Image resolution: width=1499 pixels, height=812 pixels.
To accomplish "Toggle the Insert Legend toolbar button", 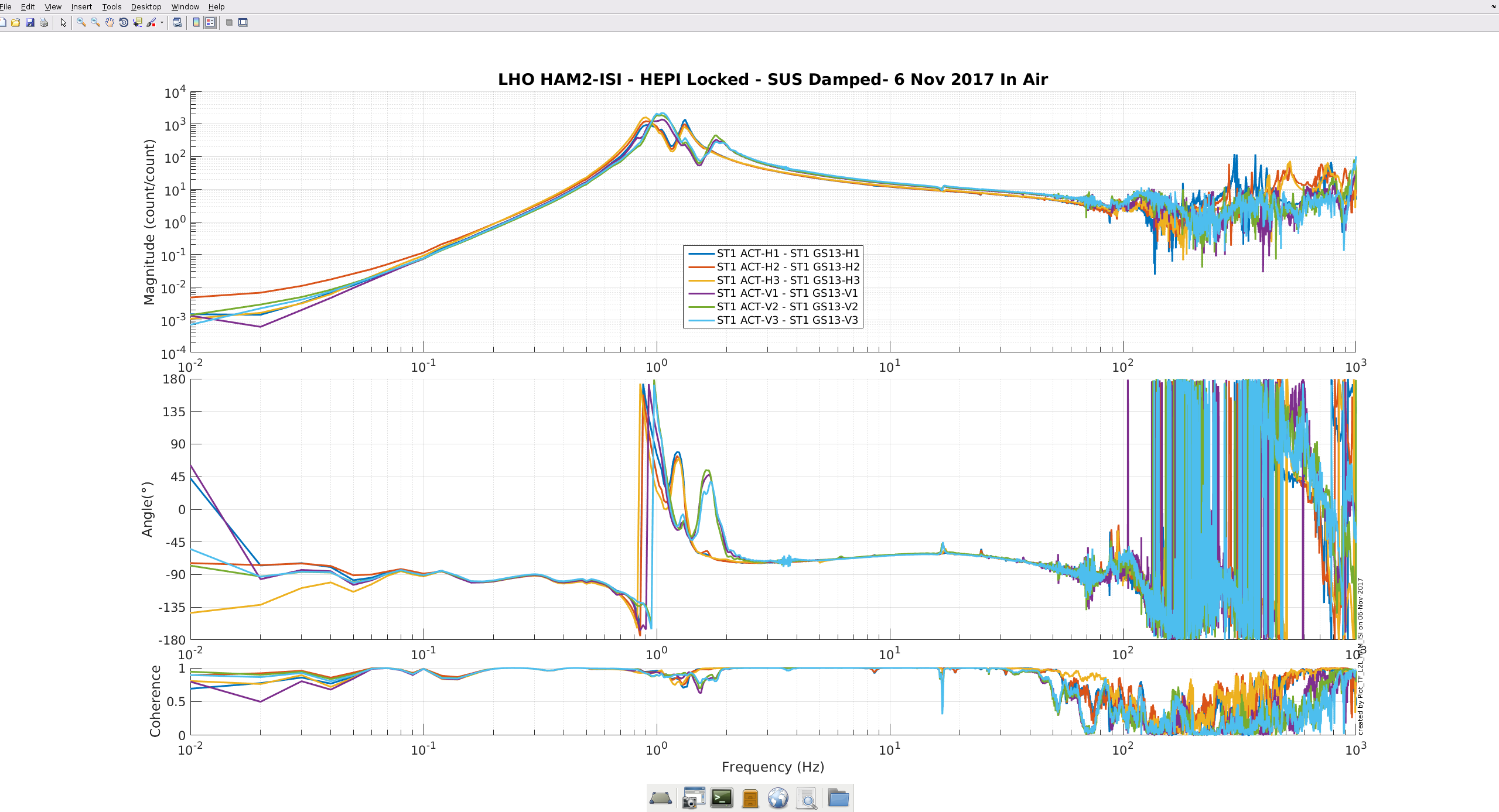I will point(210,23).
